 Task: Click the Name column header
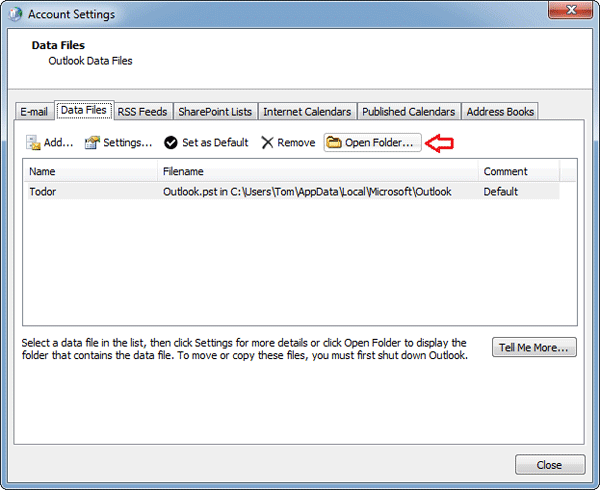click(90, 171)
